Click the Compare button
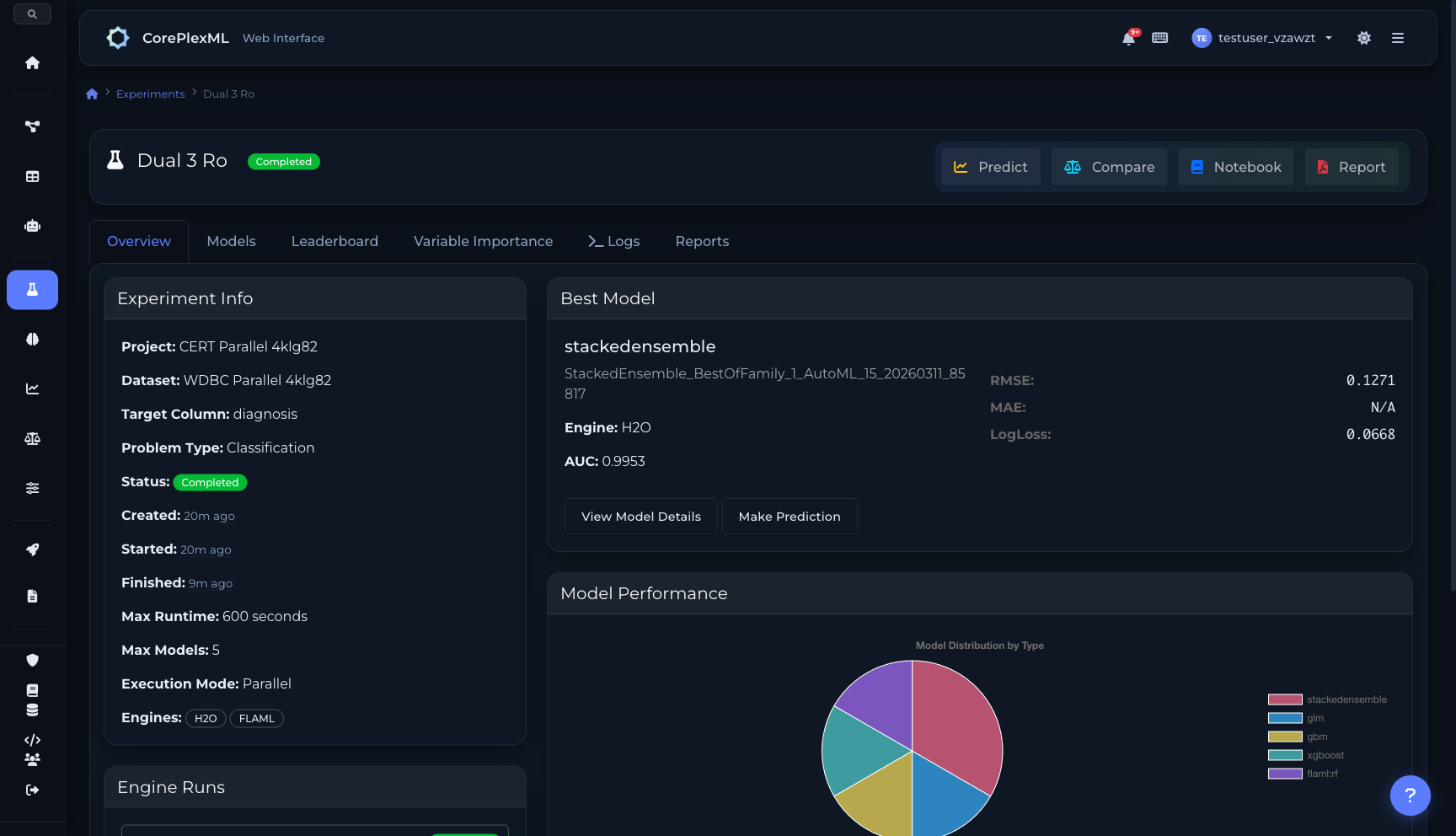This screenshot has height=836, width=1456. (x=1109, y=167)
